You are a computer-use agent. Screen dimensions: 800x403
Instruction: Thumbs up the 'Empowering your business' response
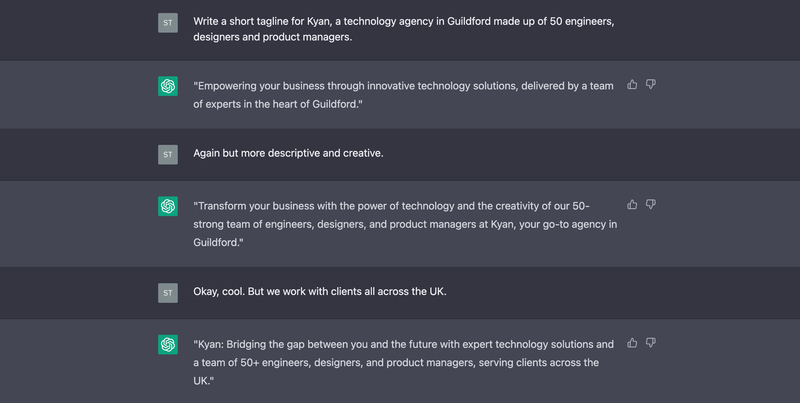(x=632, y=84)
